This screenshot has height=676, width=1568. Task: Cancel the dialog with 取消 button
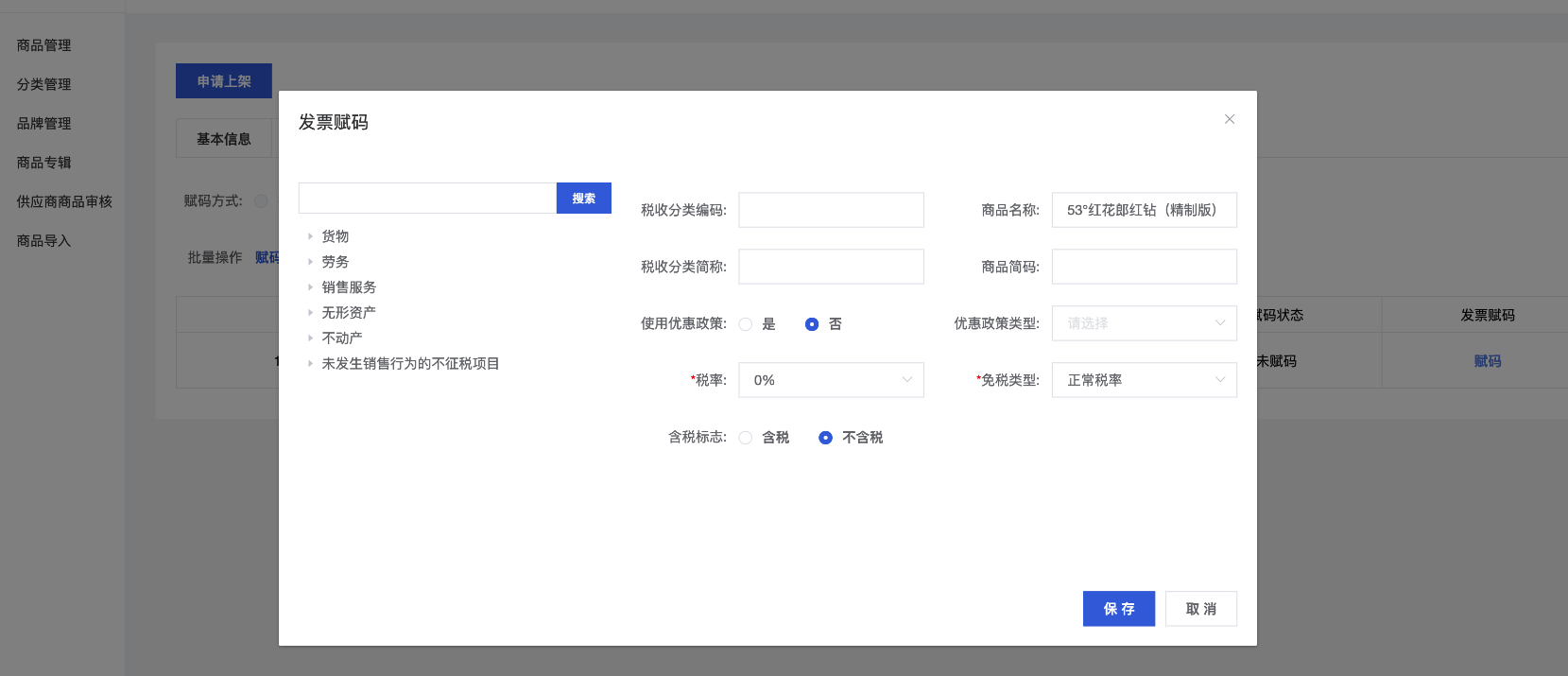[x=1200, y=609]
